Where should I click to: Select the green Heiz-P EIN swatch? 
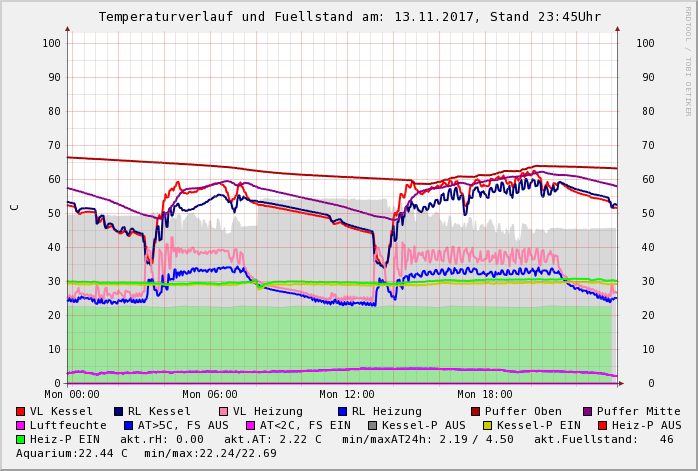pyautogui.click(x=21, y=439)
